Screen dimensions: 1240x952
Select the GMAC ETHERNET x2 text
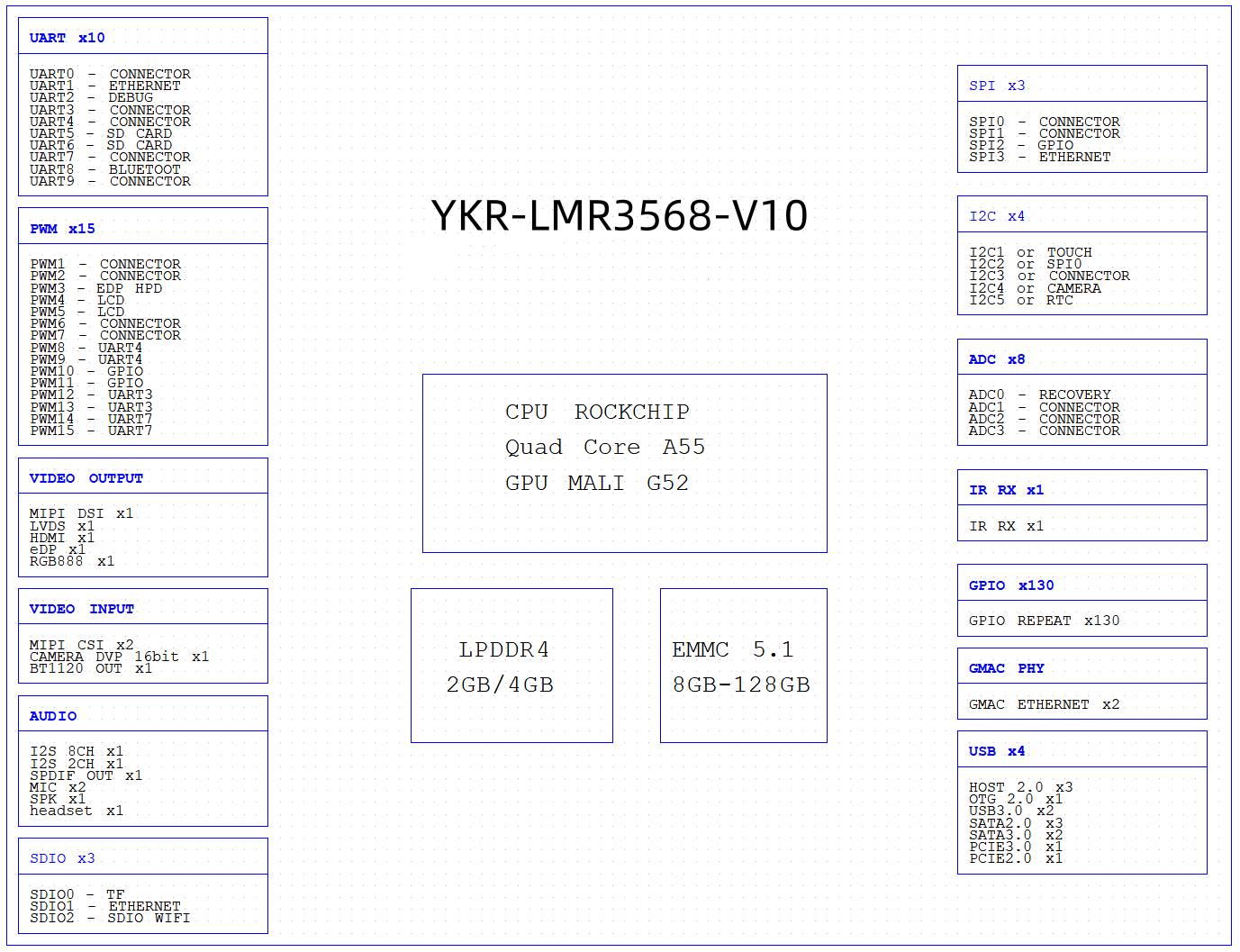[x=1044, y=704]
